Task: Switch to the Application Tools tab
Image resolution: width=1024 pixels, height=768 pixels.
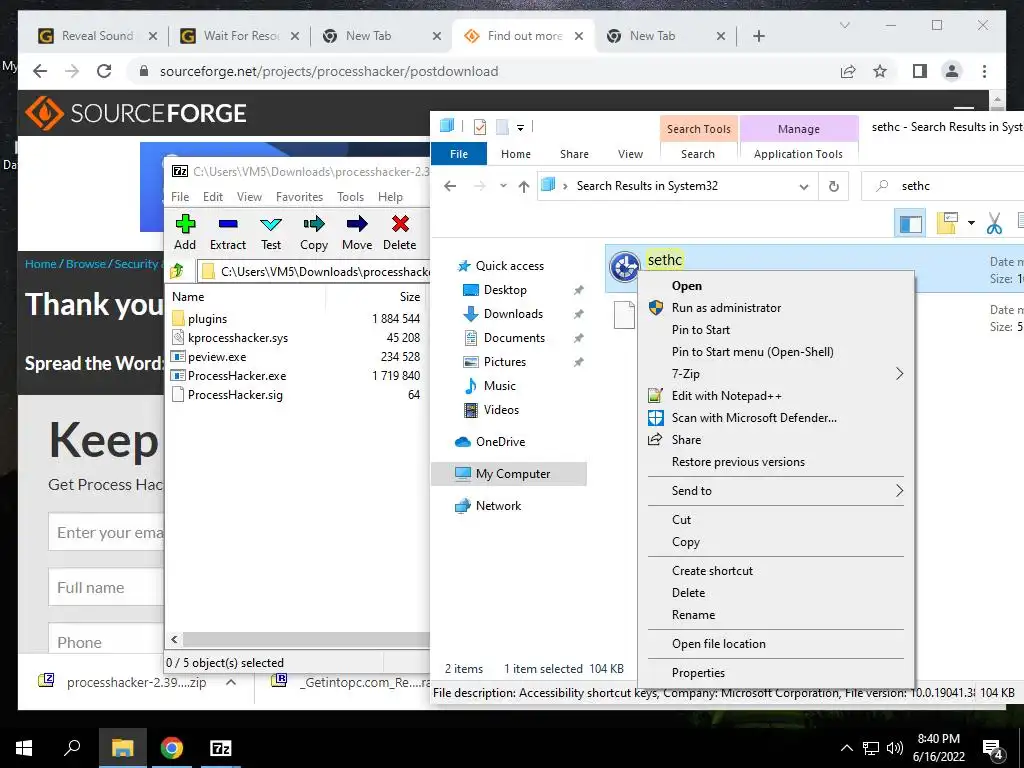Action: pyautogui.click(x=798, y=154)
